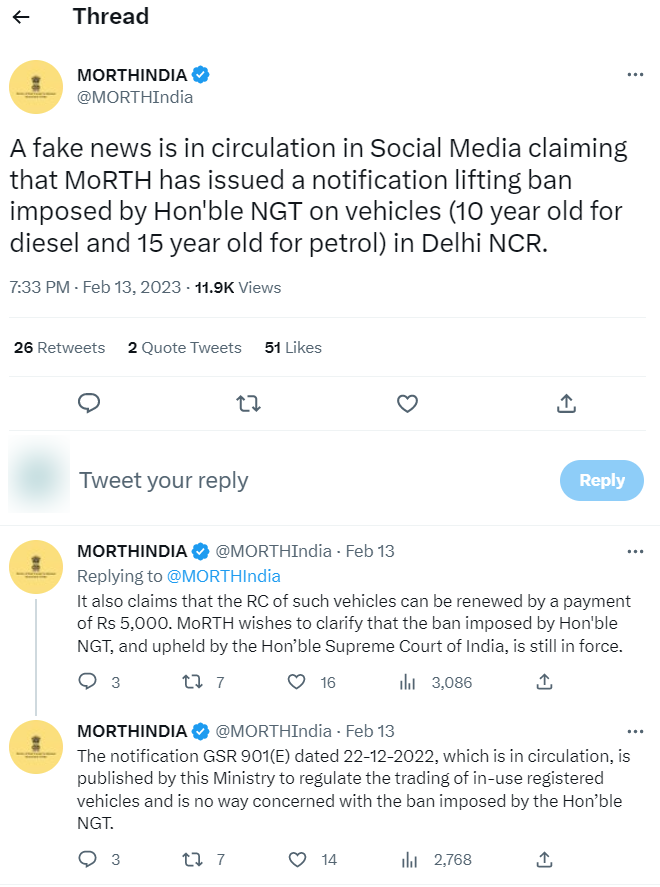
Task: Share the main tweet via share icon
Action: [x=566, y=403]
